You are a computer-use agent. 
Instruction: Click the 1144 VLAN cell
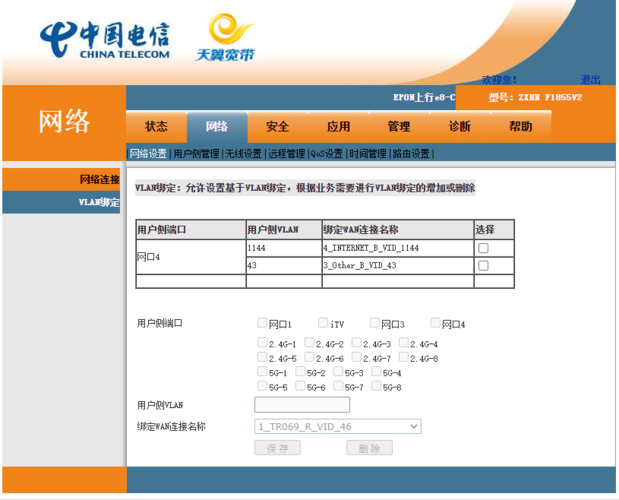click(284, 248)
